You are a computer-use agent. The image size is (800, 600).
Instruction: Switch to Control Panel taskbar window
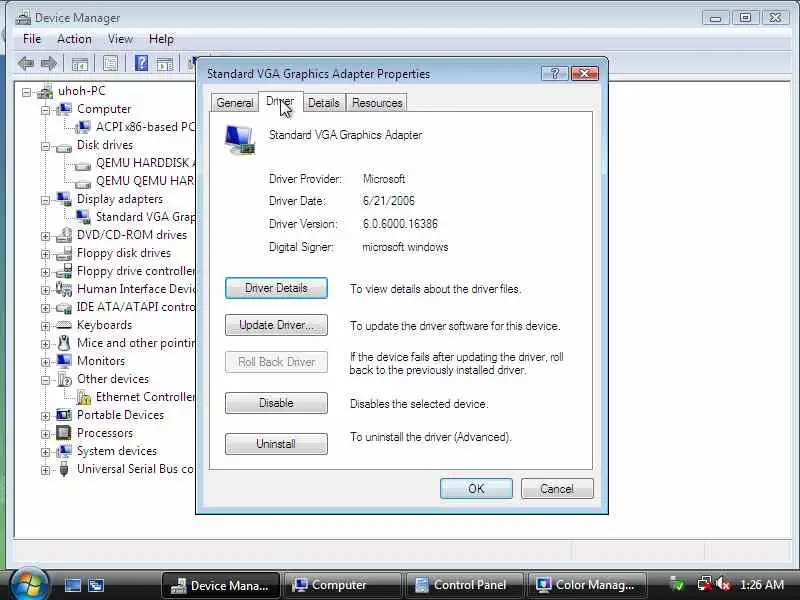coord(464,585)
